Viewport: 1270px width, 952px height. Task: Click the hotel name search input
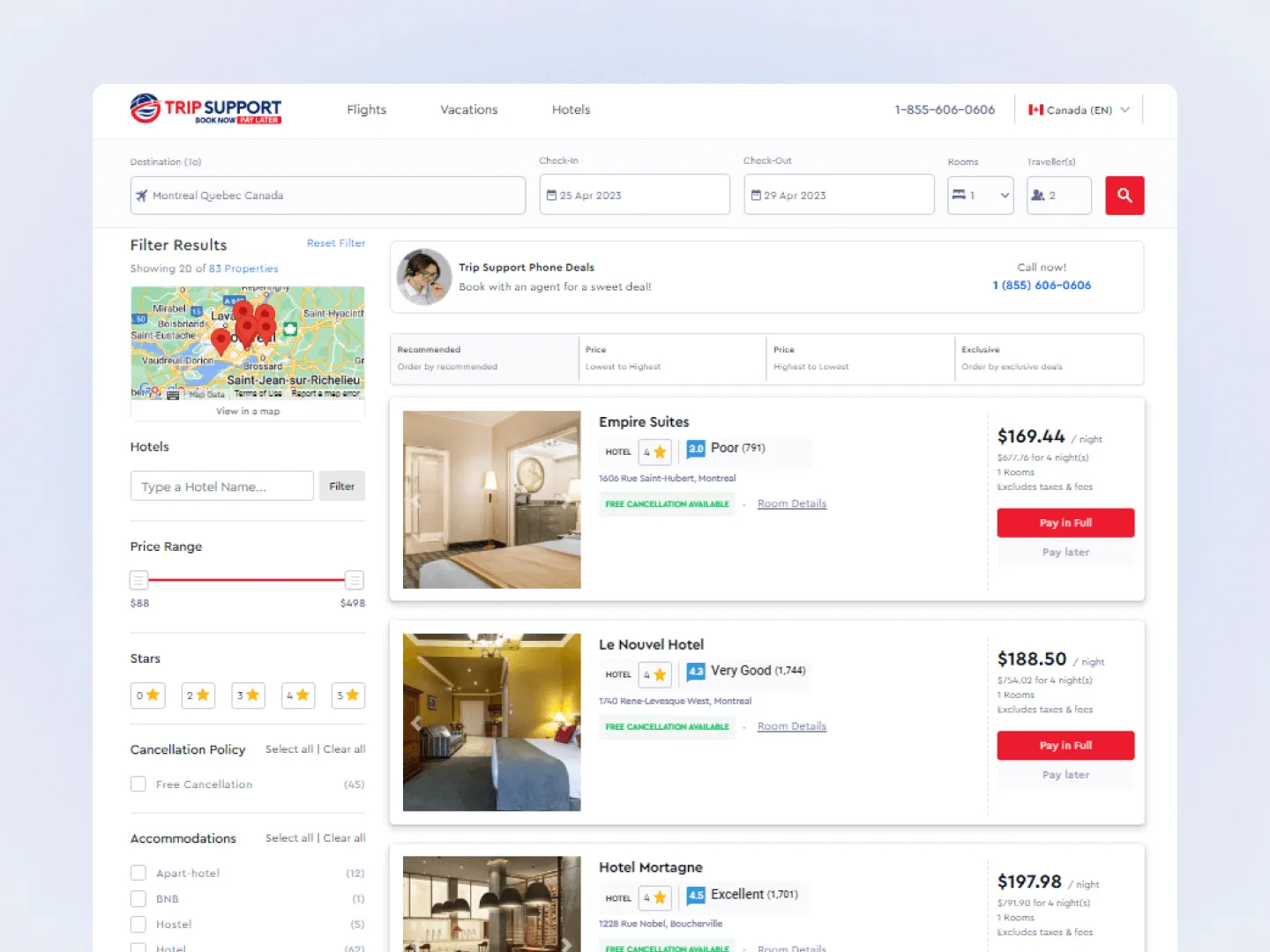(x=221, y=486)
